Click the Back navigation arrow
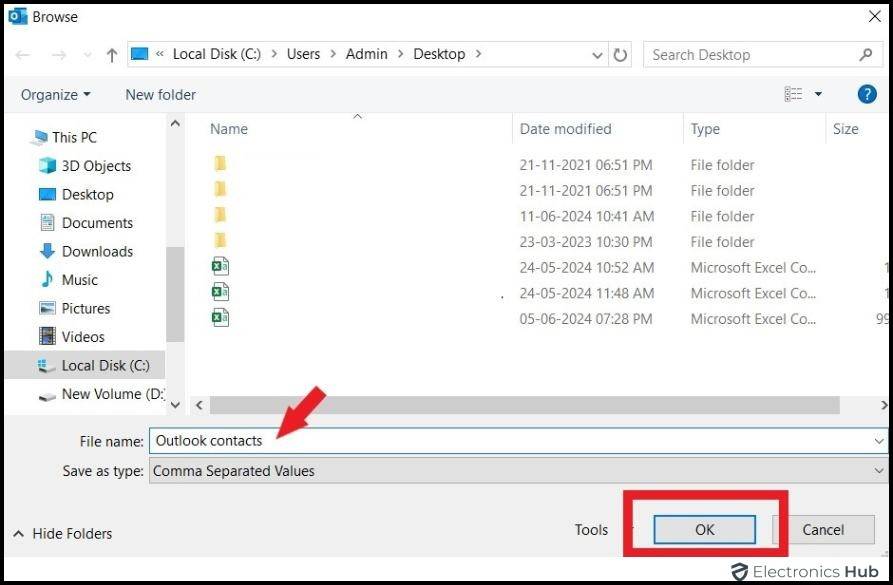This screenshot has height=585, width=893. pos(23,55)
